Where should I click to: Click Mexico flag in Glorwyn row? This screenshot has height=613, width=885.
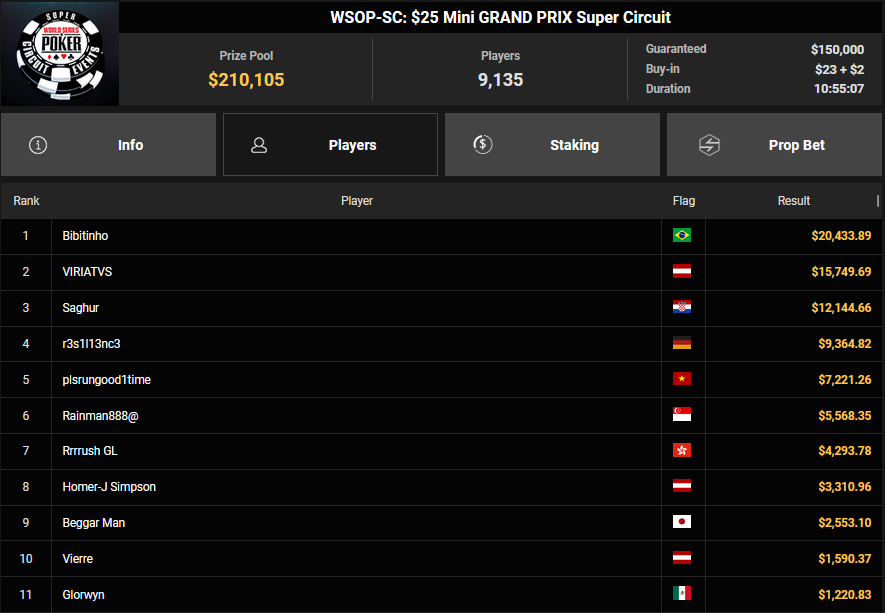682,595
